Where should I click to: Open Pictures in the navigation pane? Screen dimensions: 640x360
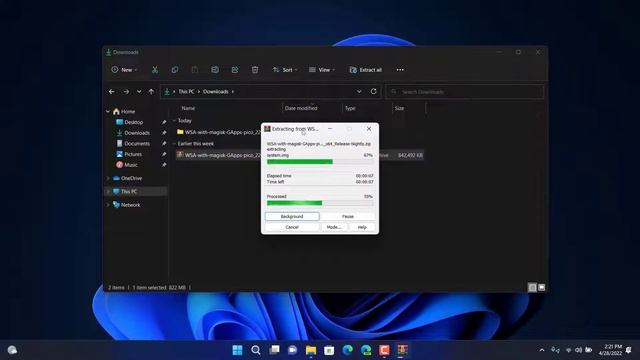point(133,154)
